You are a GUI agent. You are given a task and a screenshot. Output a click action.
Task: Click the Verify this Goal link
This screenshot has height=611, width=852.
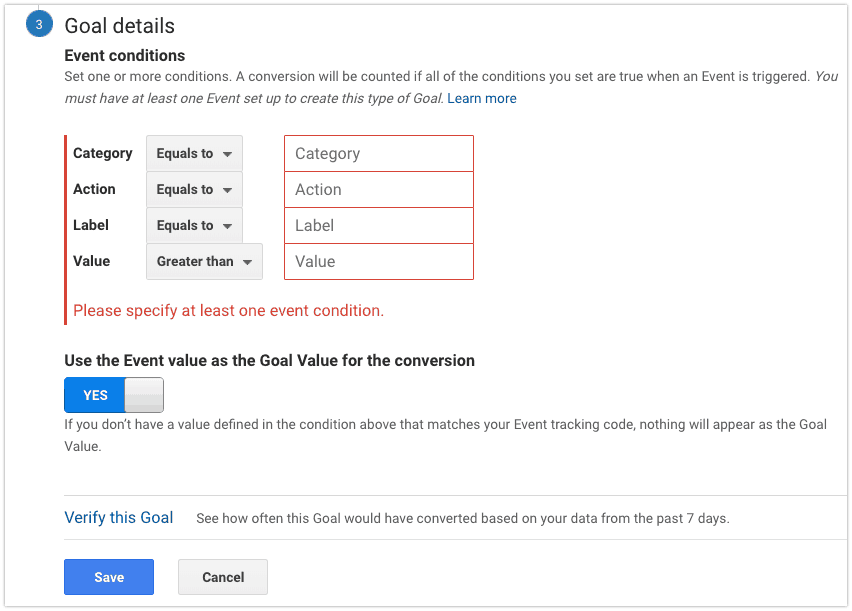tap(118, 518)
